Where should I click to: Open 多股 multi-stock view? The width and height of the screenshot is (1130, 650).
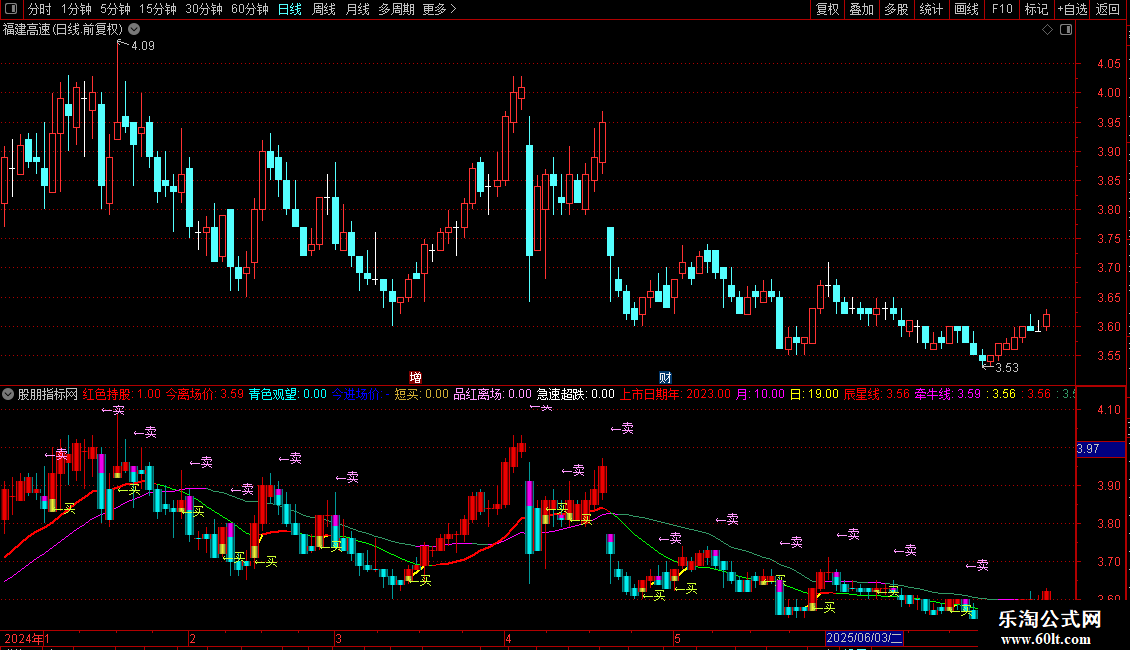coord(896,9)
